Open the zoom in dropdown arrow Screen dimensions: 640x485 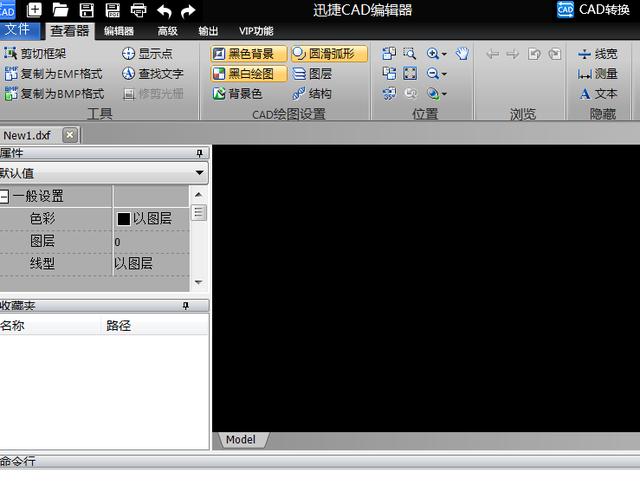click(444, 54)
